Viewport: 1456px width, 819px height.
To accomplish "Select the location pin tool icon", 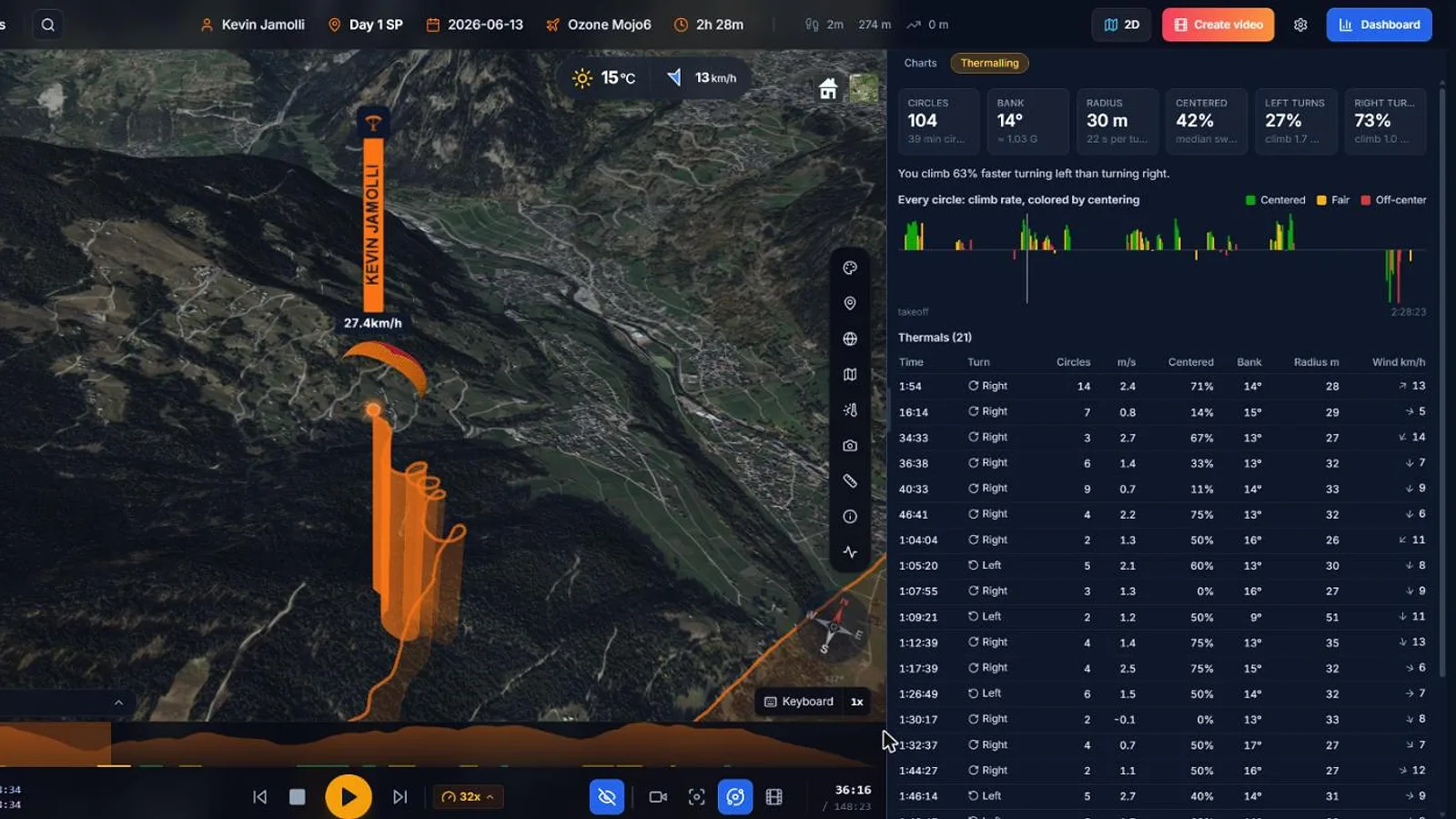I will tap(850, 303).
